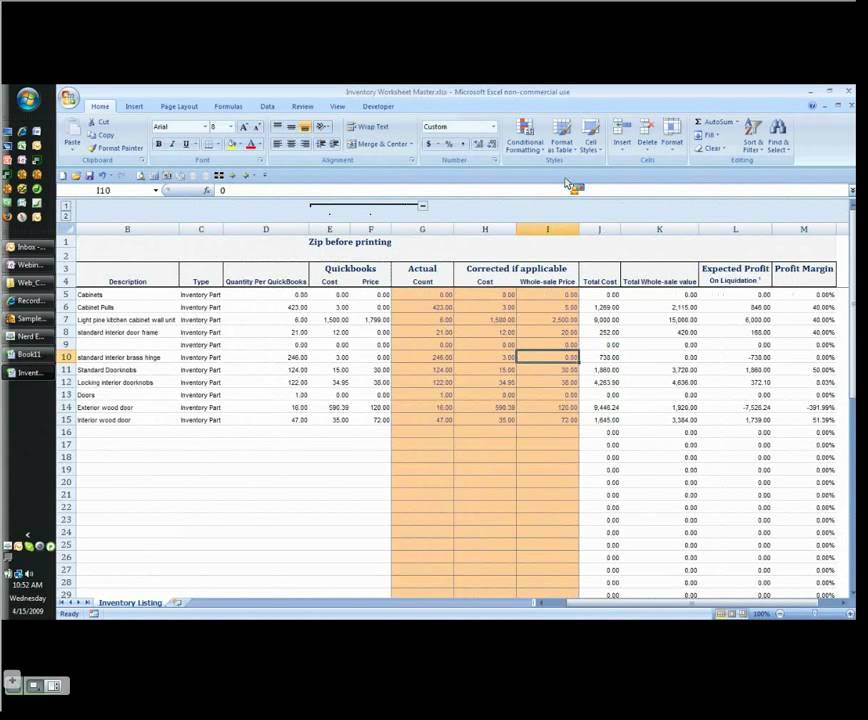The height and width of the screenshot is (720, 868).
Task: Increase font size with Grow Font
Action: point(244,127)
